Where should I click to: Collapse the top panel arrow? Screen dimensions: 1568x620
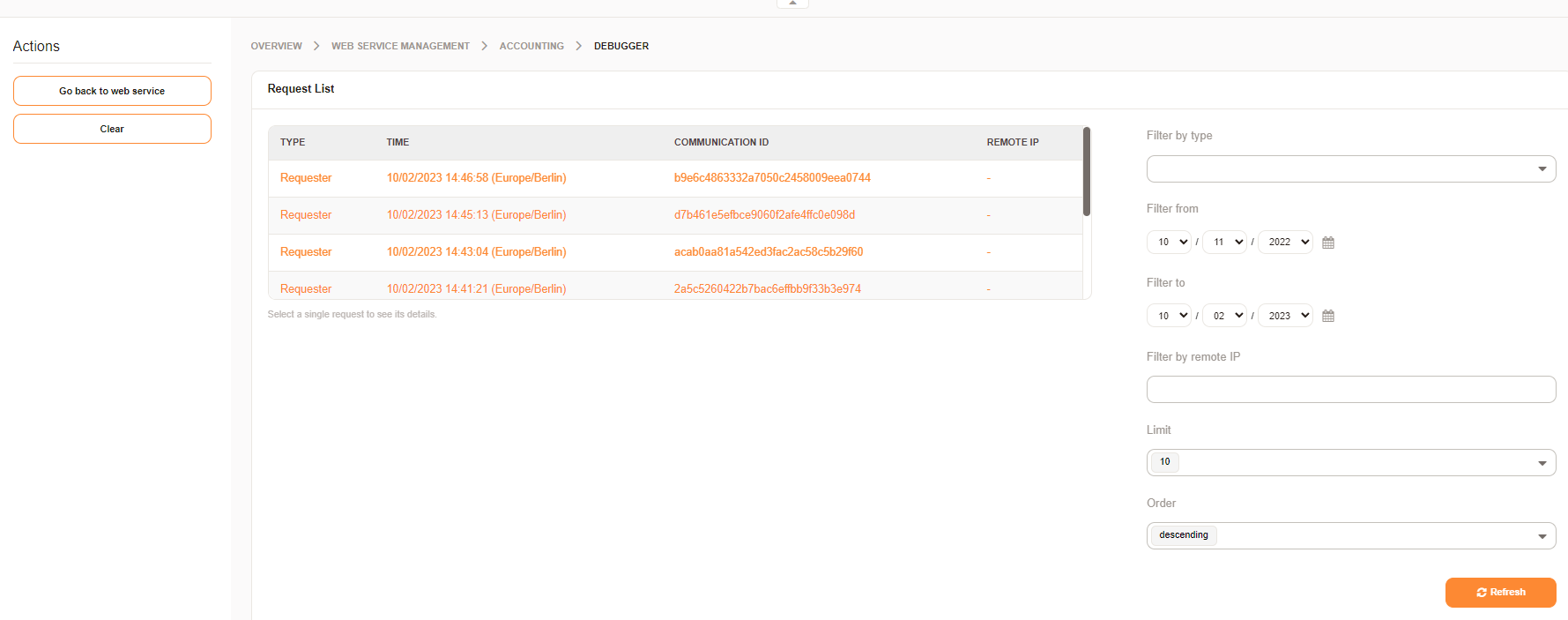[792, 4]
